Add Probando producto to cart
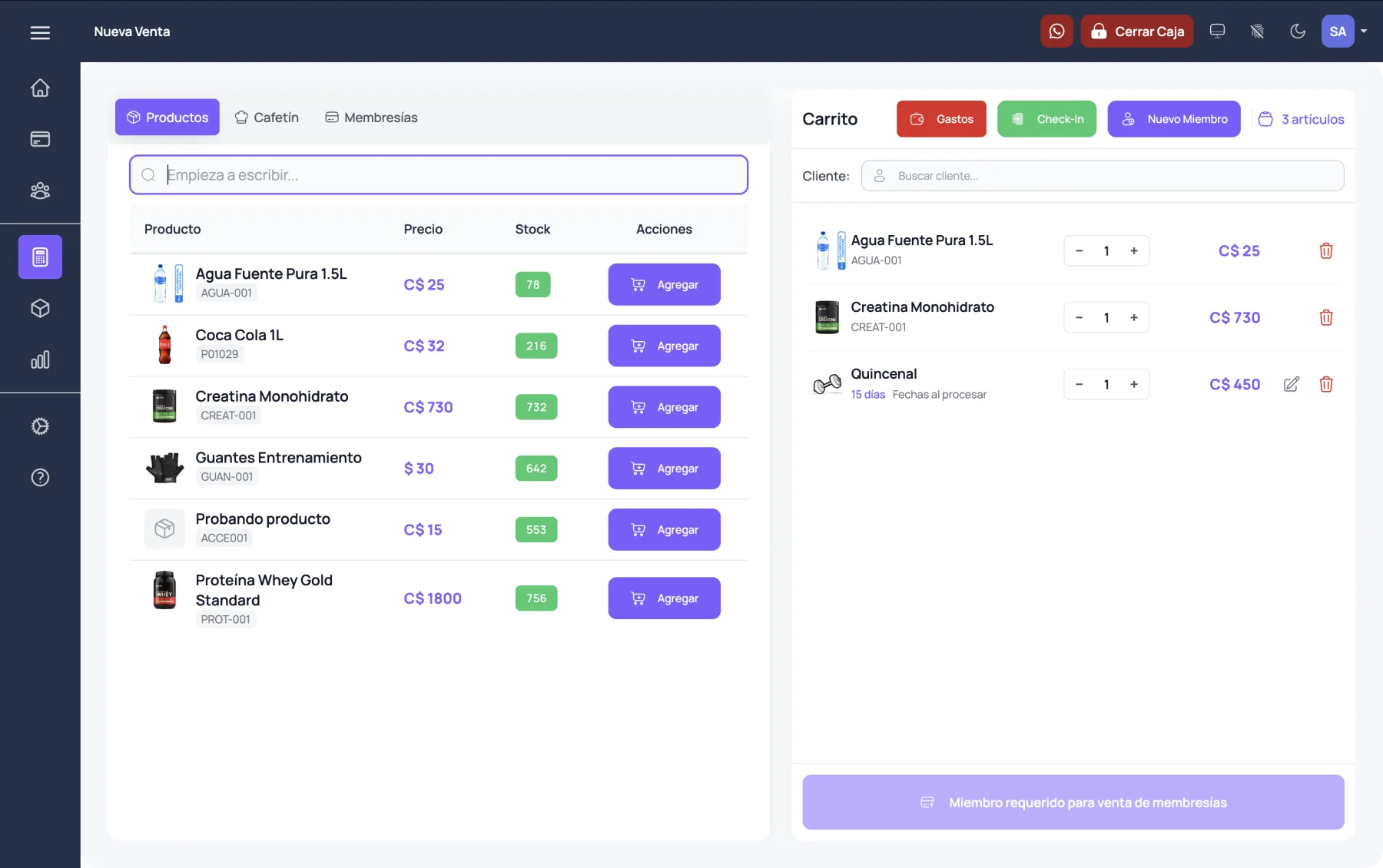This screenshot has height=868, width=1383. [x=665, y=530]
